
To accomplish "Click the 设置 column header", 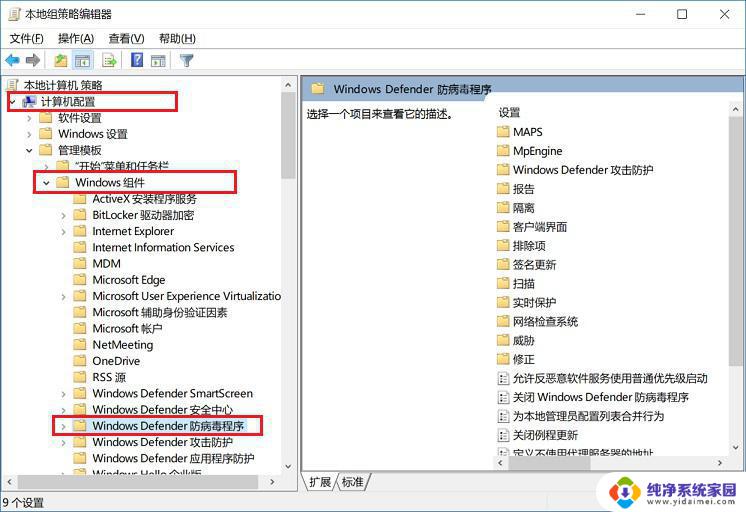I will point(509,113).
